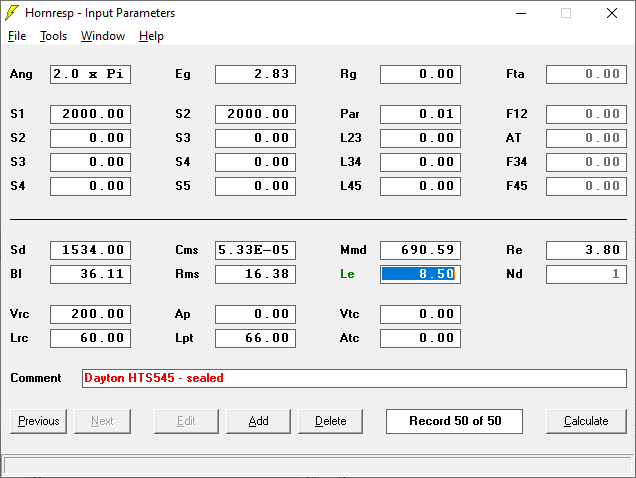Click the Comment label

36,378
